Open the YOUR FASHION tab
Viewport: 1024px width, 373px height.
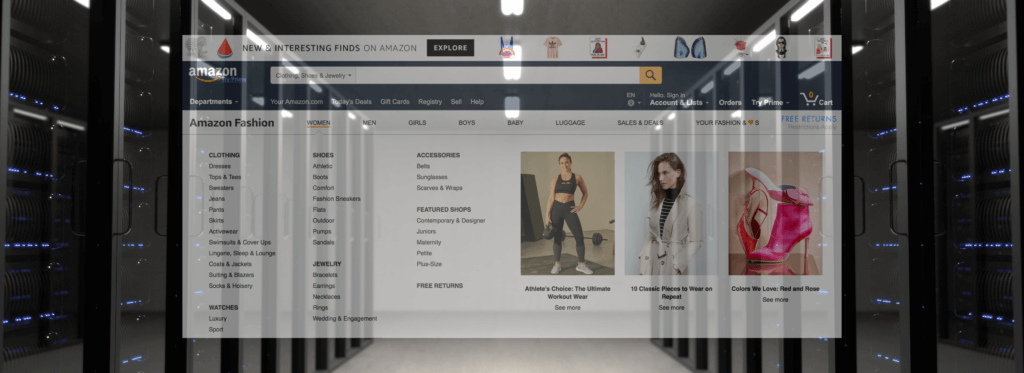pyautogui.click(x=727, y=123)
